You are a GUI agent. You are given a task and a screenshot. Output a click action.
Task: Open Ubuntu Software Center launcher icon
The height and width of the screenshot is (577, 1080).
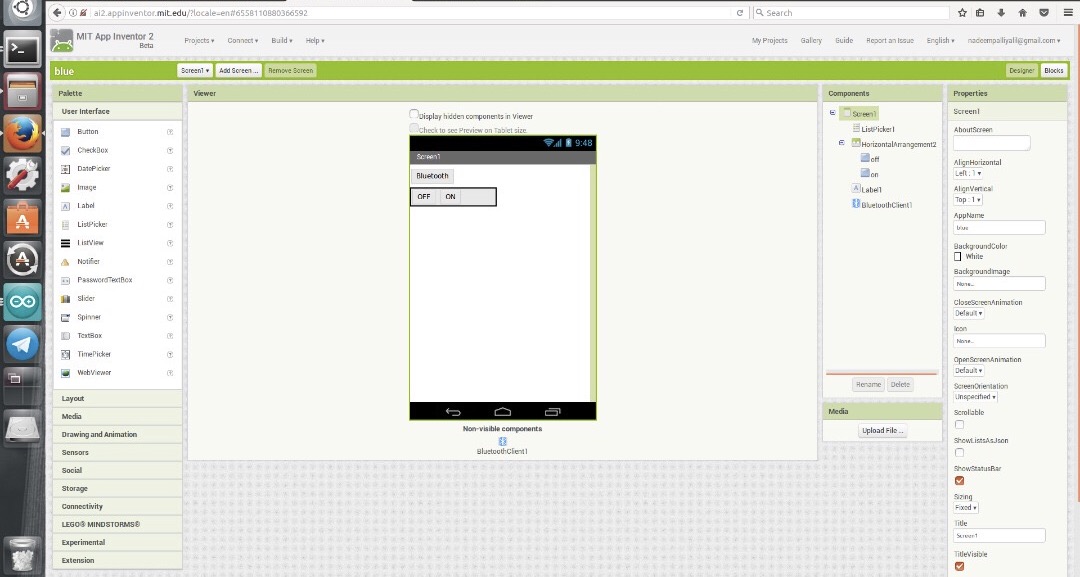pos(22,218)
